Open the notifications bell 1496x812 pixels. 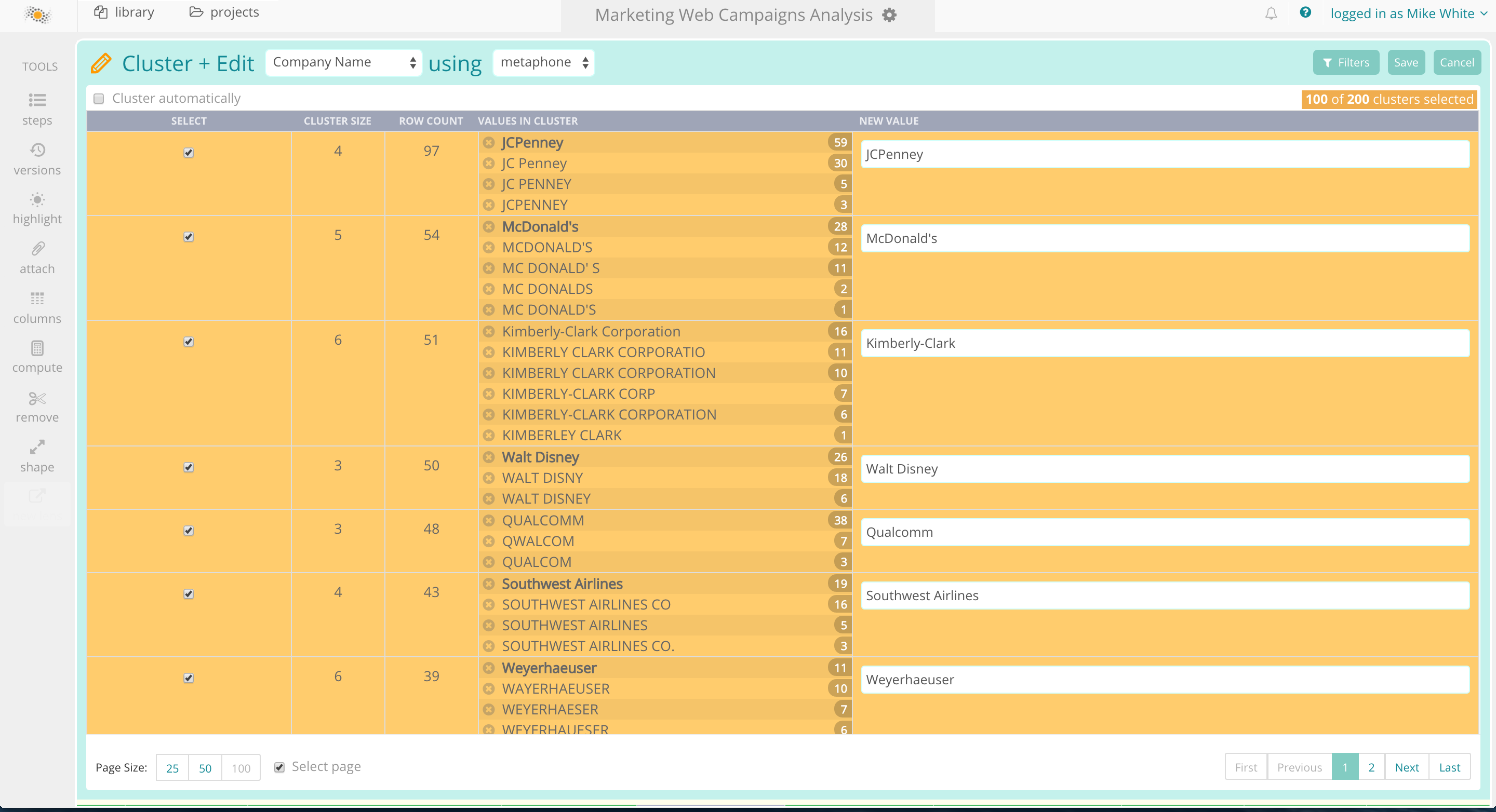[x=1271, y=13]
